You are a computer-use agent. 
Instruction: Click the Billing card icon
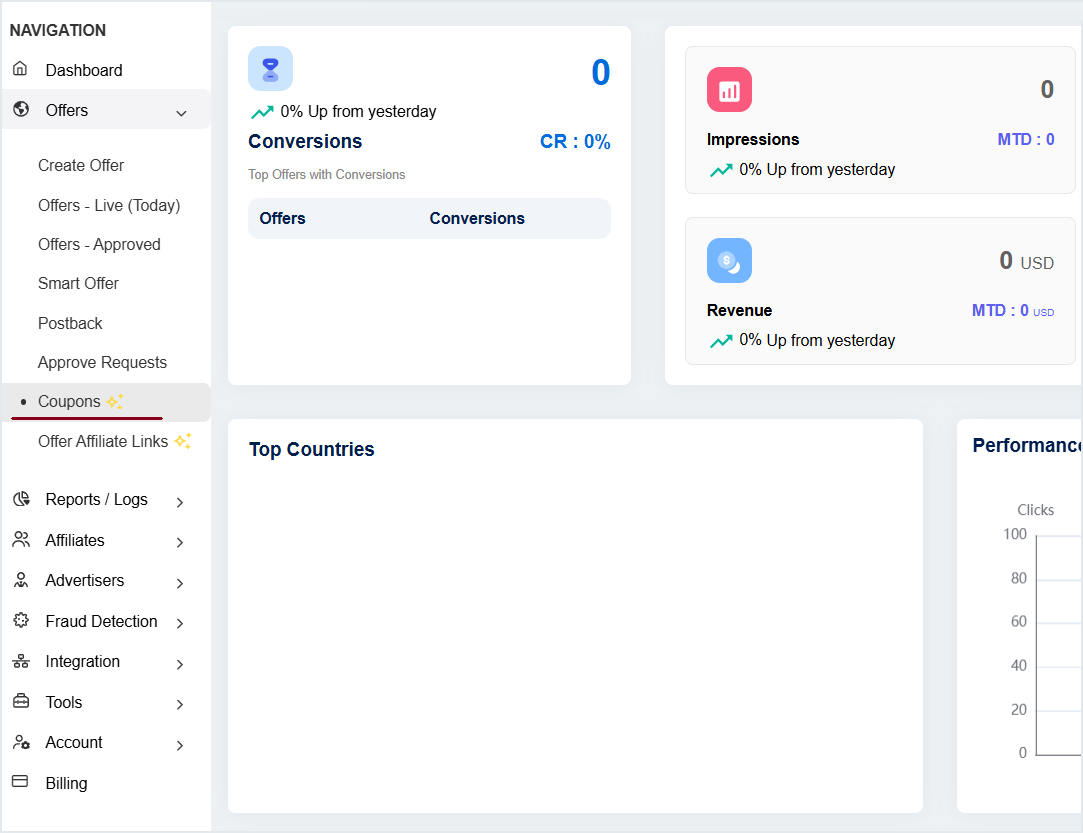(20, 782)
